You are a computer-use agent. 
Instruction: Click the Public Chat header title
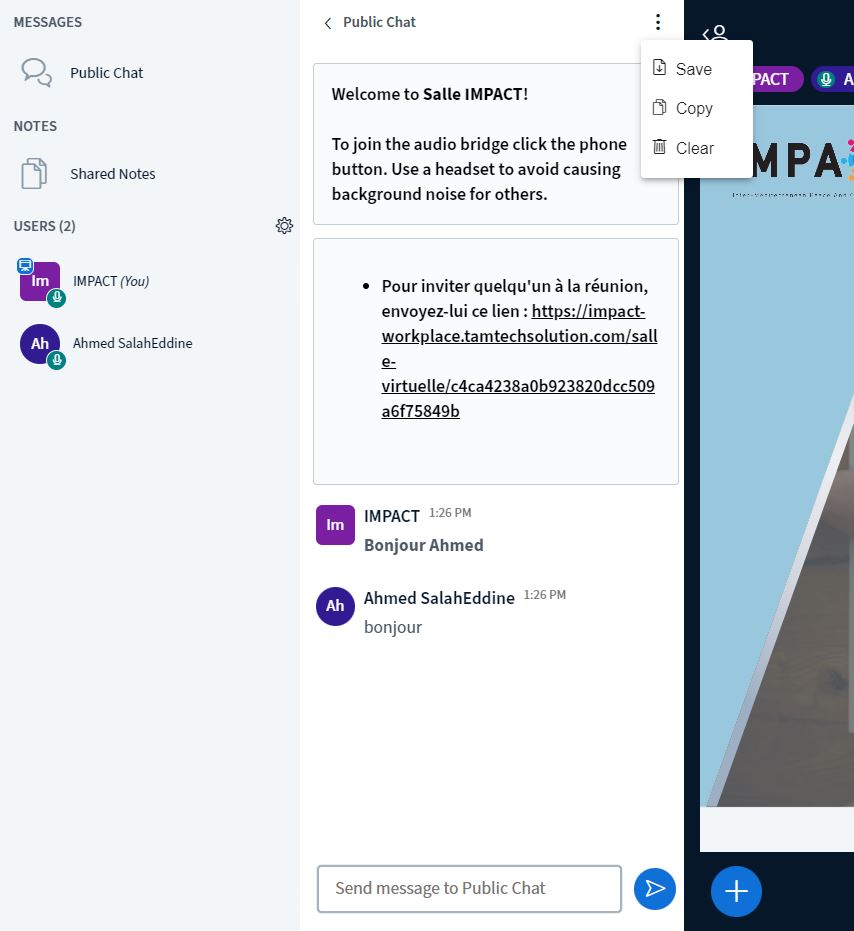tap(379, 22)
